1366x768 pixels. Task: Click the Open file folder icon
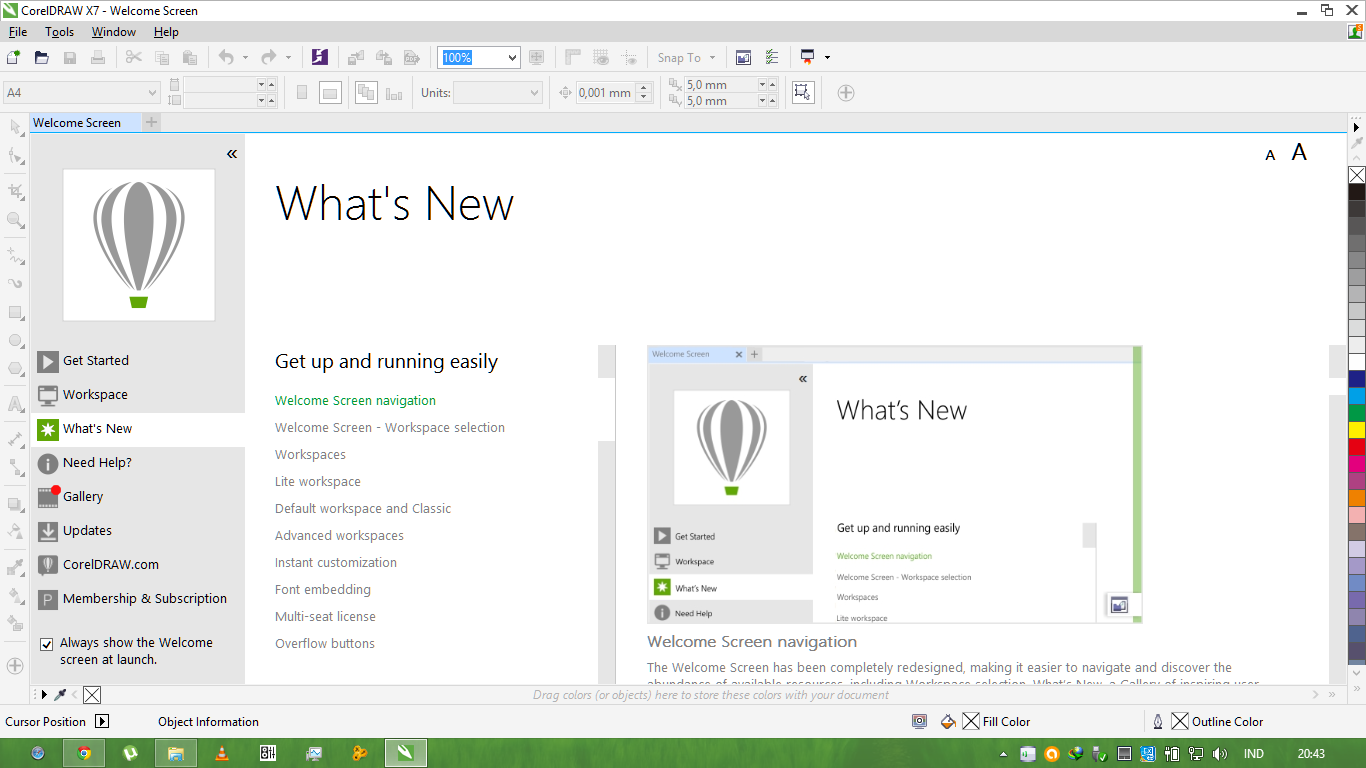(x=41, y=58)
